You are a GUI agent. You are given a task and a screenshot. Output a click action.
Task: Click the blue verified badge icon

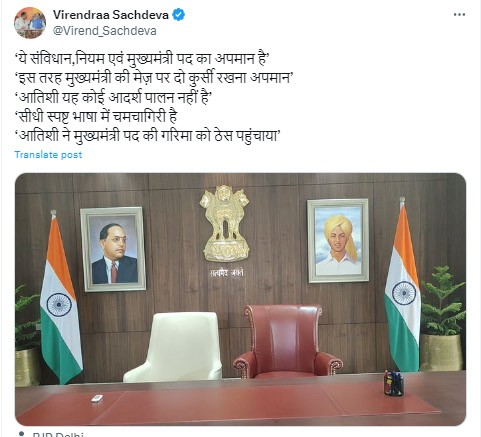point(178,15)
